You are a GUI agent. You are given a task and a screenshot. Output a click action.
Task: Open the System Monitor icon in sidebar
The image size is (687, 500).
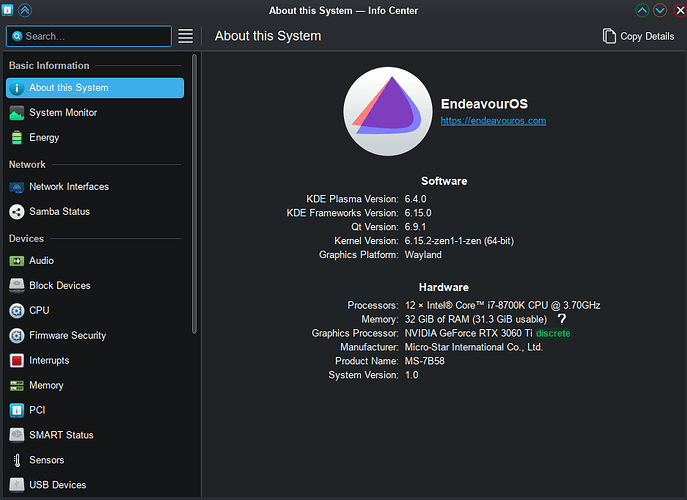point(16,113)
